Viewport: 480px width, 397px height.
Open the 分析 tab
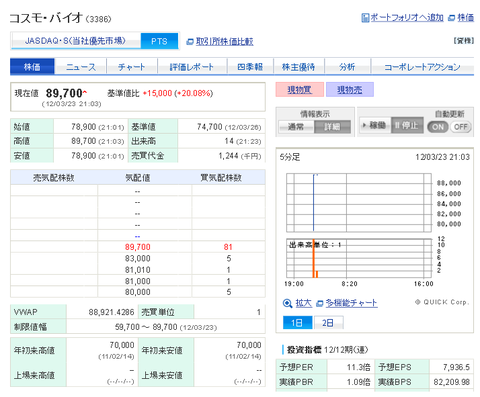tap(347, 67)
